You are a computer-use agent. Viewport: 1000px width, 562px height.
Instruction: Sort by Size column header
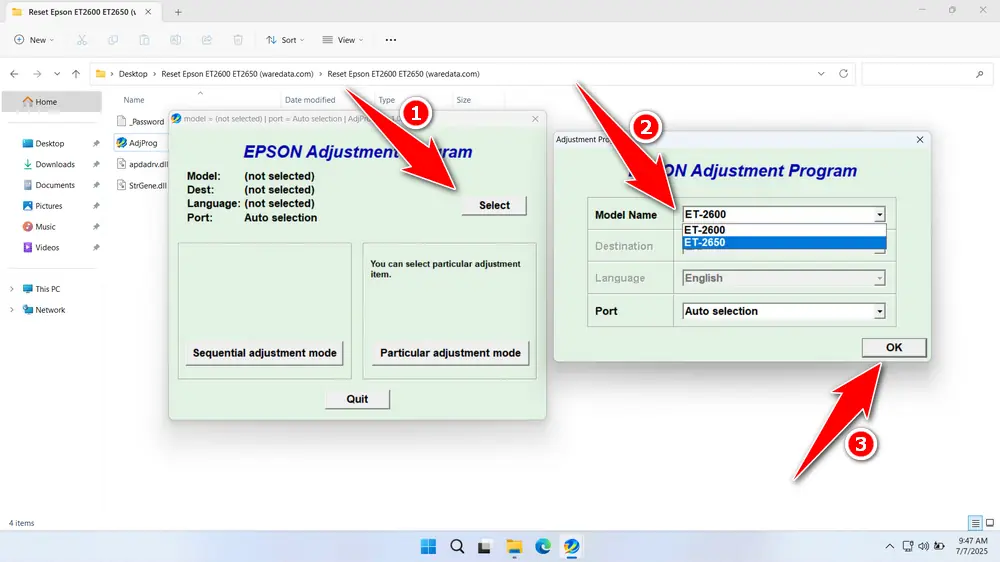pyautogui.click(x=464, y=100)
